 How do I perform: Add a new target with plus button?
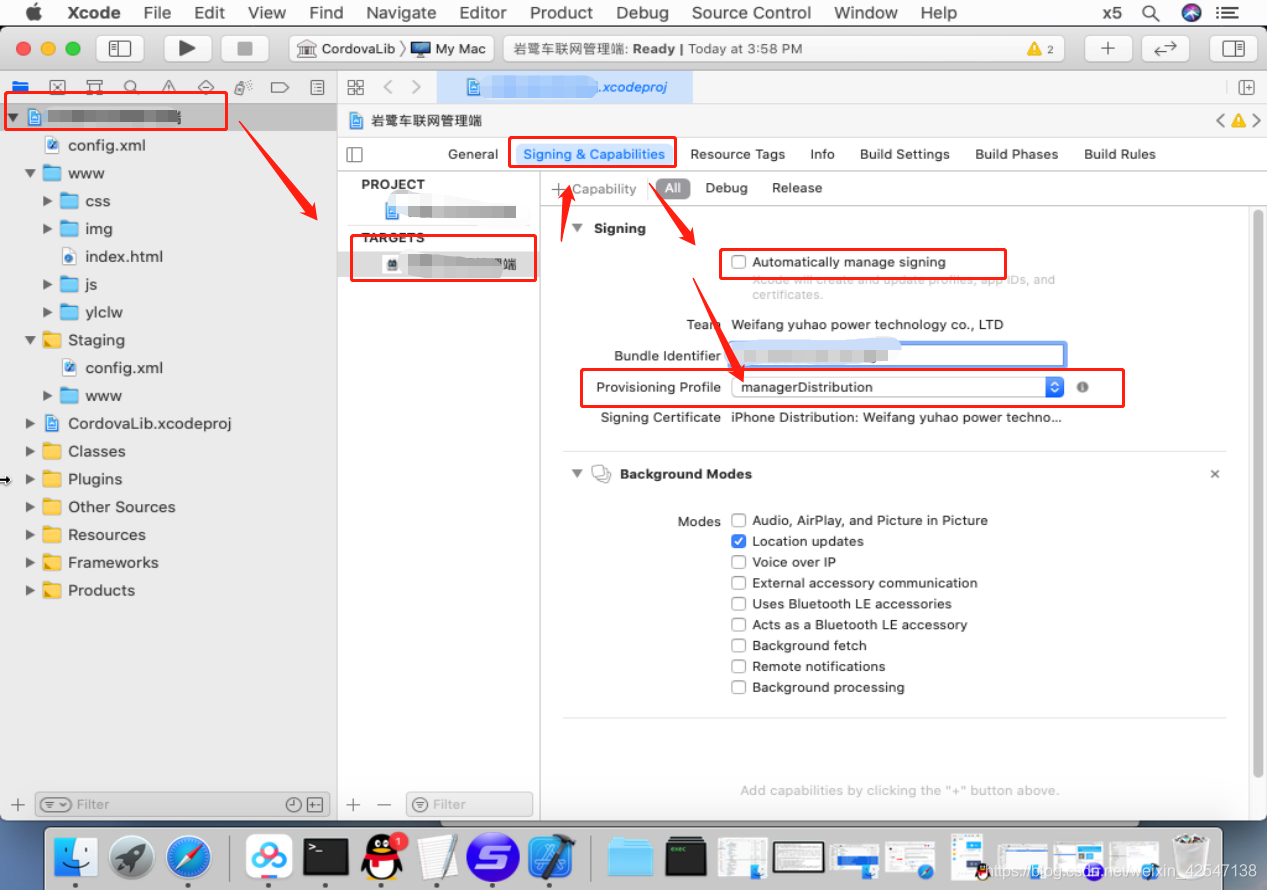[353, 804]
